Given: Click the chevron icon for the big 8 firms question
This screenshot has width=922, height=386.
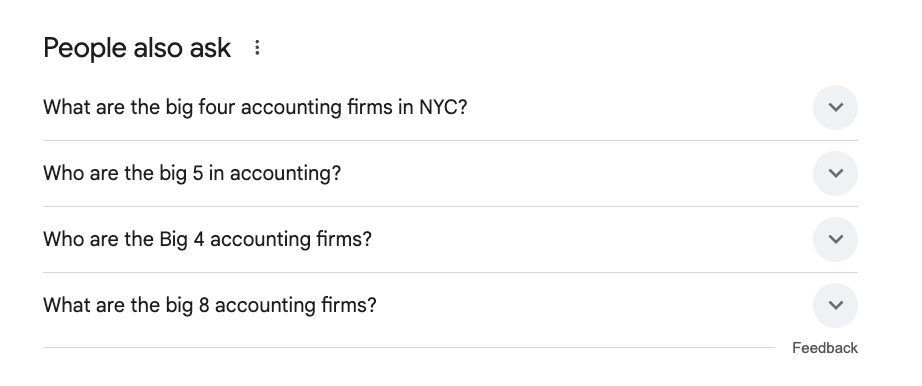Looking at the screenshot, I should click(835, 305).
